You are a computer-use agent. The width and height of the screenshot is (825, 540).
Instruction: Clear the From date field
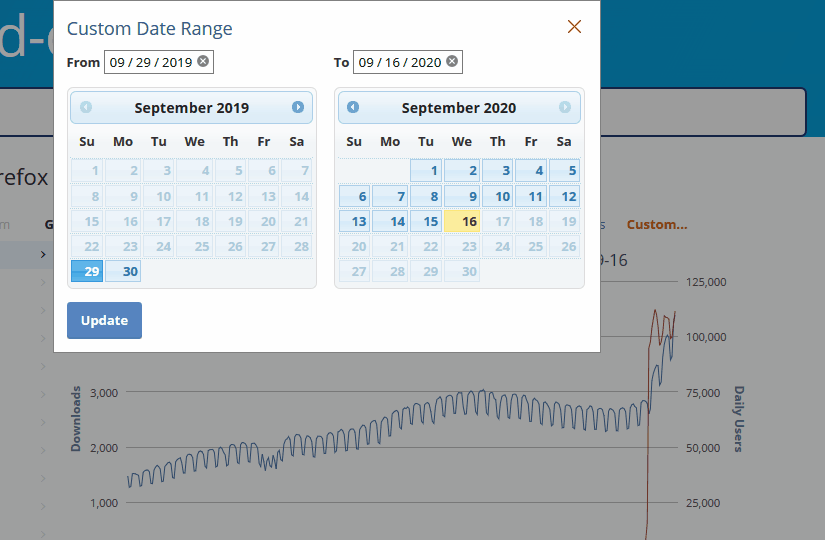(x=203, y=62)
